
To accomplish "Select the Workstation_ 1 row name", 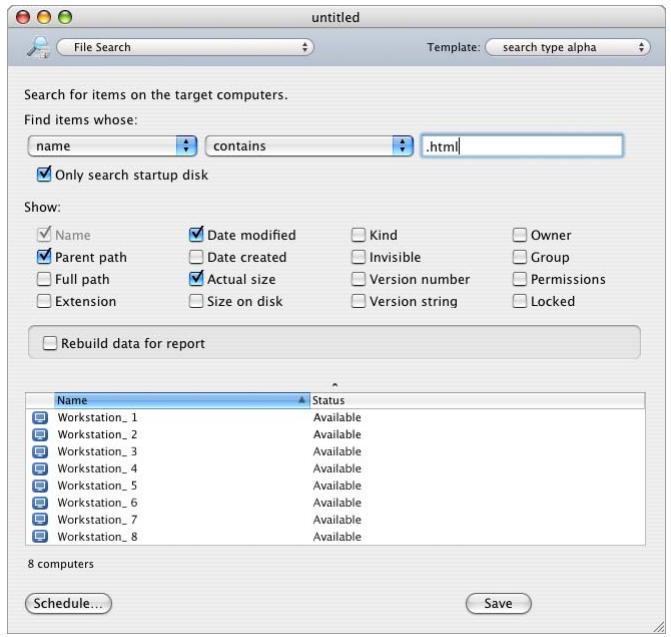I will click(x=97, y=417).
